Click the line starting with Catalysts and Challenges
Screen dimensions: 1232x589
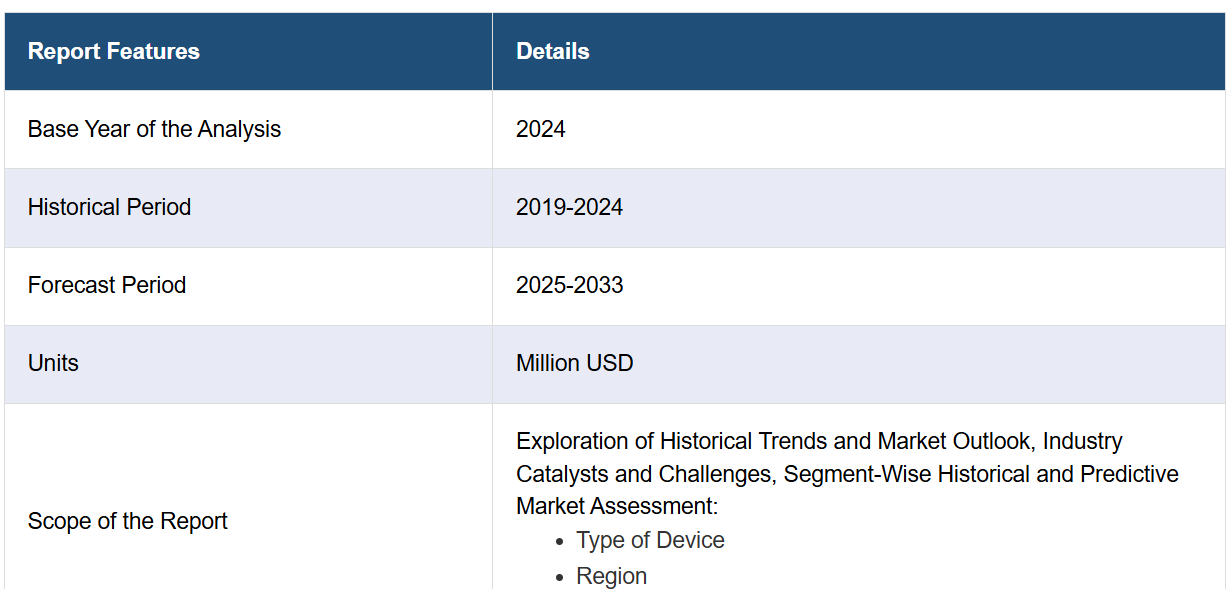tap(847, 473)
